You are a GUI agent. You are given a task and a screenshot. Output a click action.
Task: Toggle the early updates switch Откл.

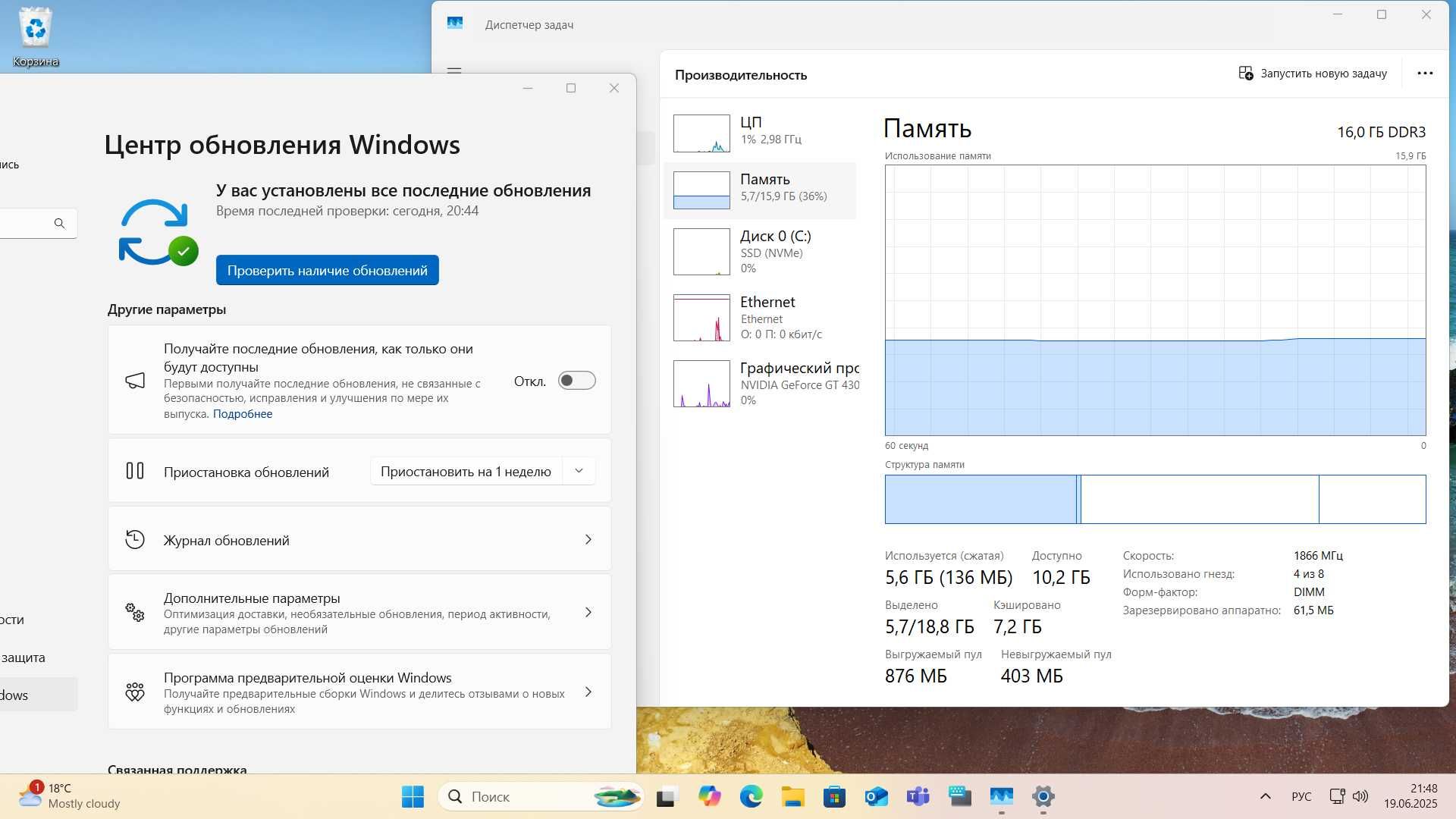[576, 381]
